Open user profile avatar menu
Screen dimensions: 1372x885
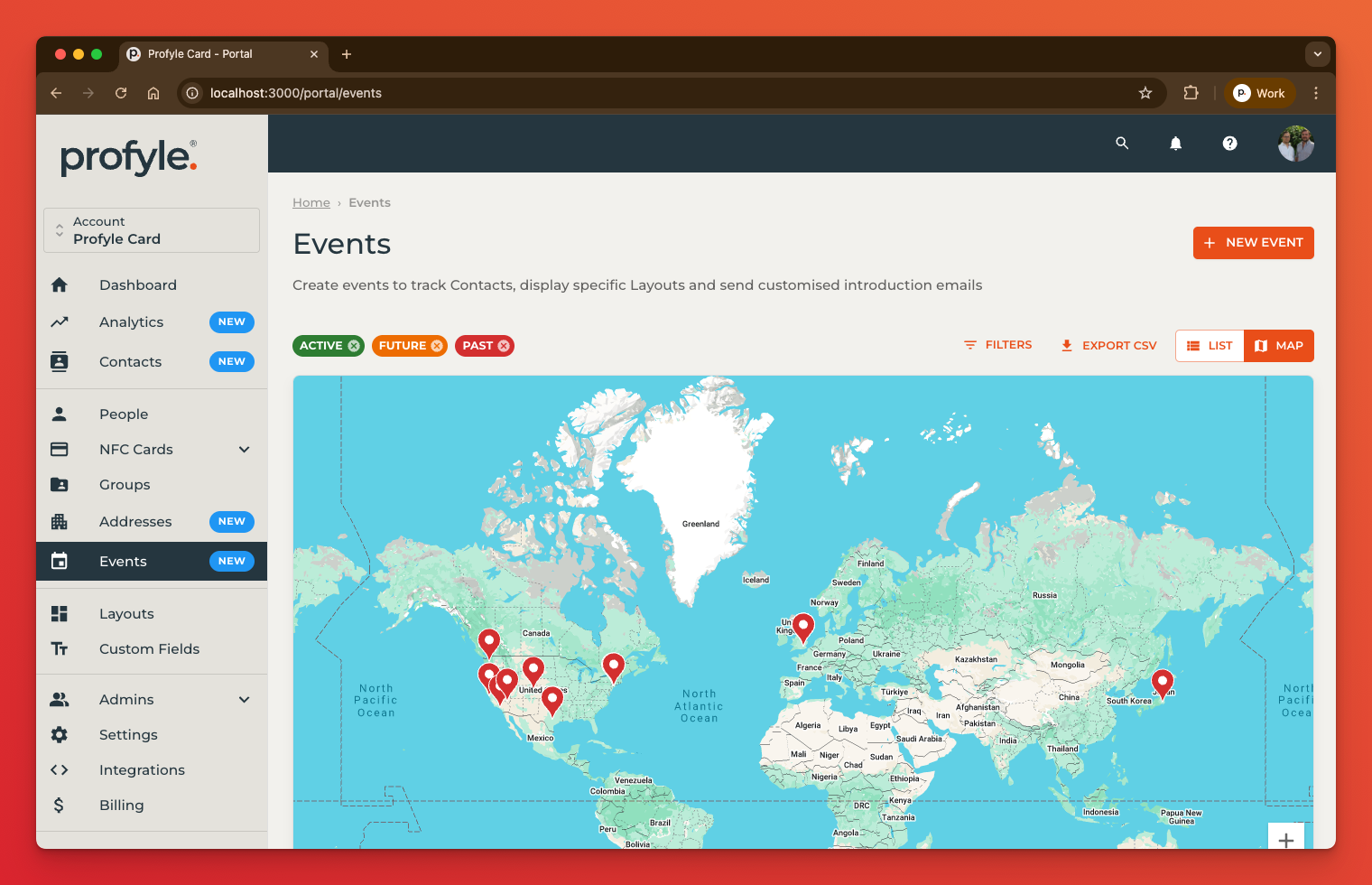[1295, 143]
